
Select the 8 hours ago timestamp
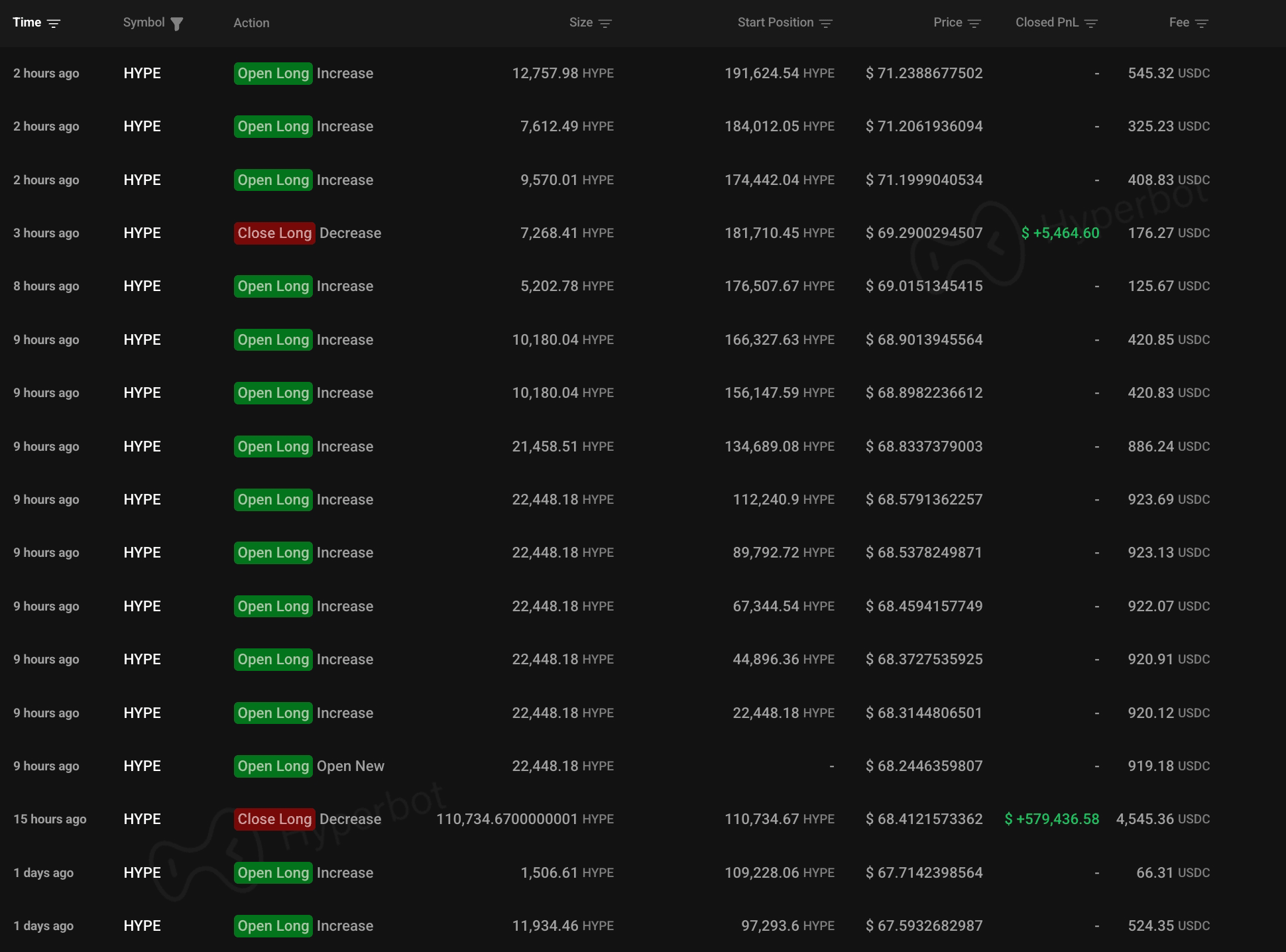point(46,286)
